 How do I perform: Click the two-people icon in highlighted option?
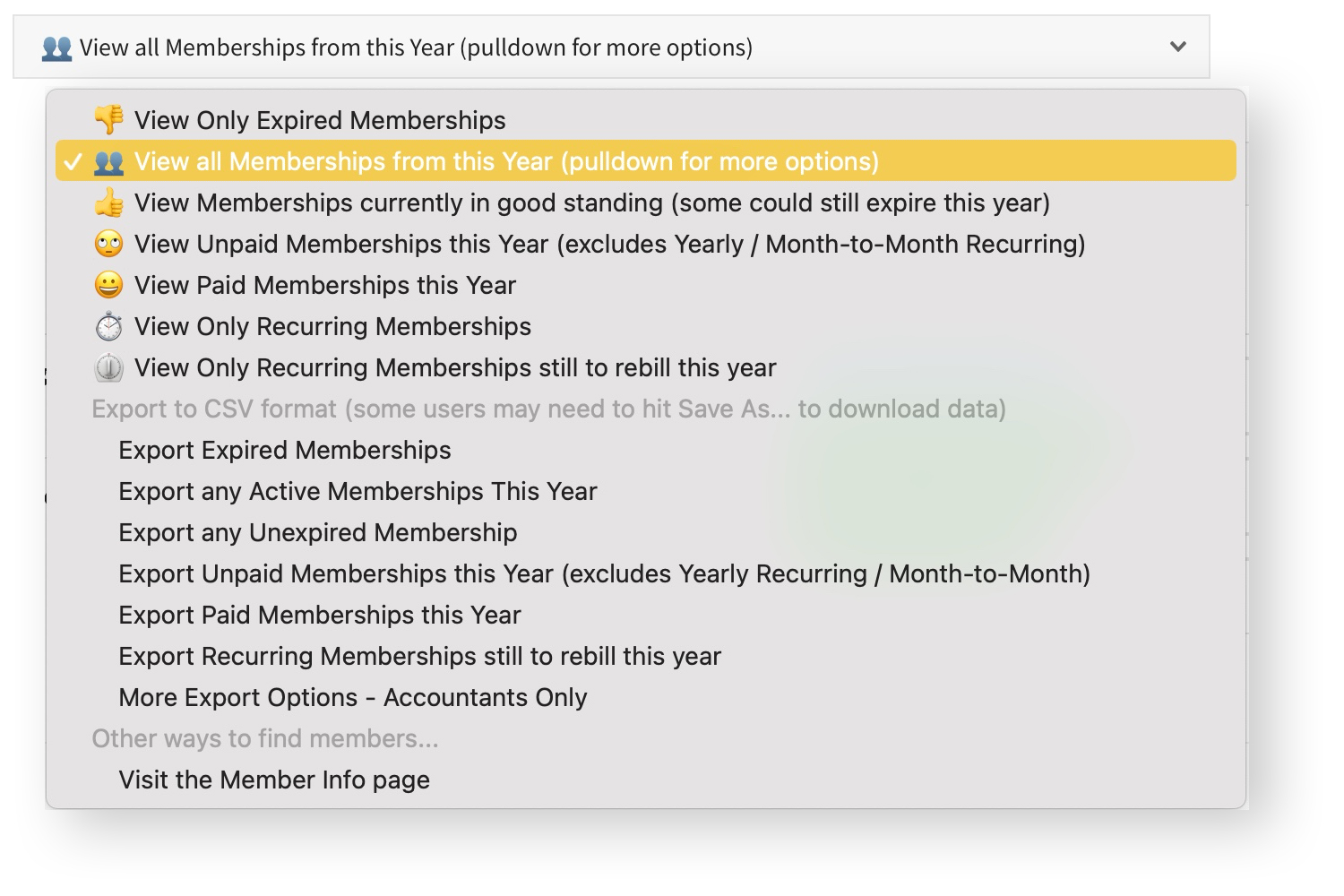coord(108,162)
